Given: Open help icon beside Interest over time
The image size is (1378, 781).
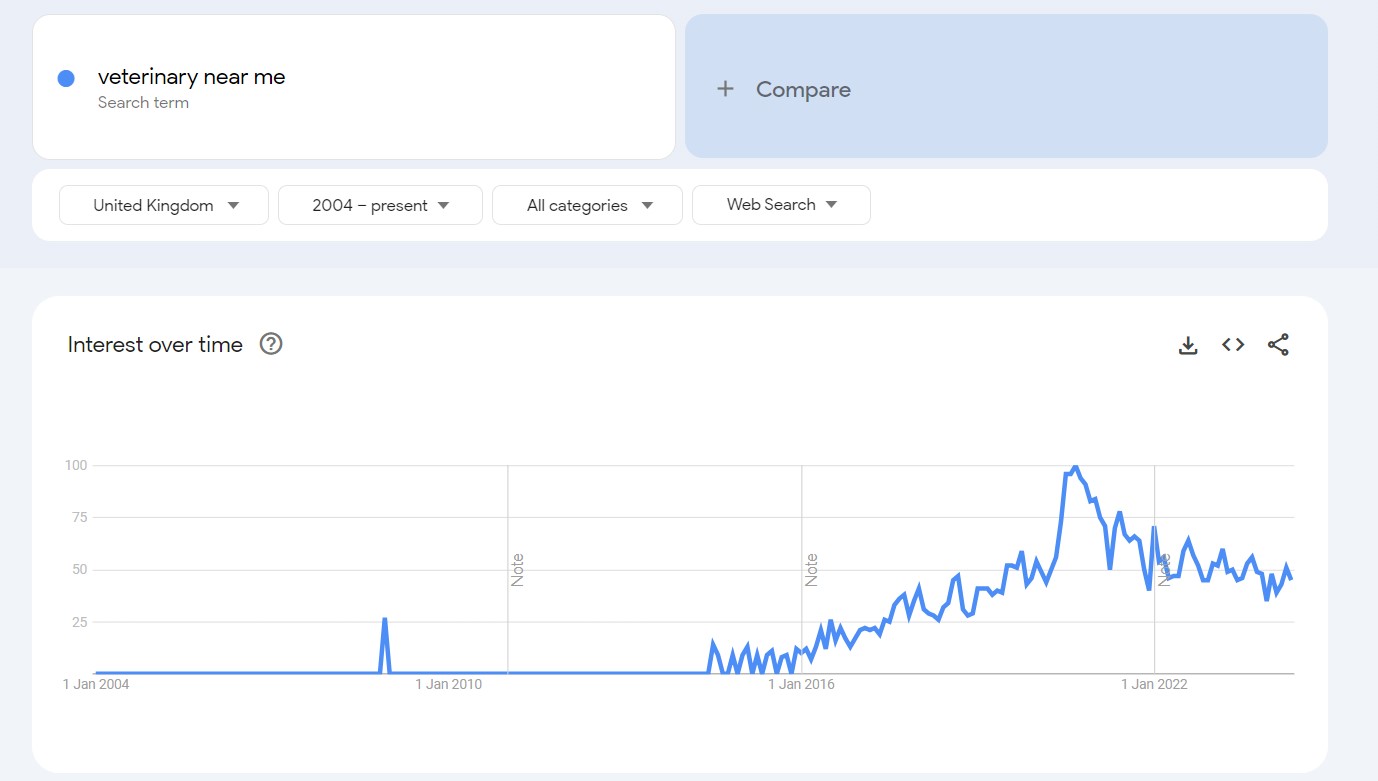Looking at the screenshot, I should tap(271, 344).
